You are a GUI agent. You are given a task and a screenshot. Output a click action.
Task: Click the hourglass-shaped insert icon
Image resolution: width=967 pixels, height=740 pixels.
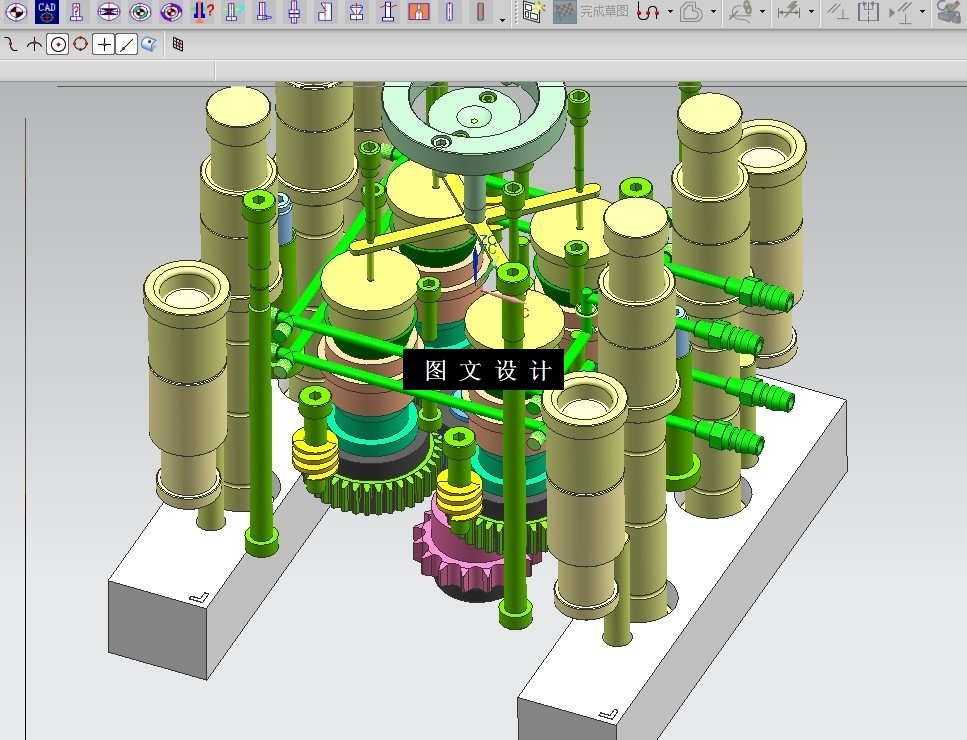click(x=356, y=12)
